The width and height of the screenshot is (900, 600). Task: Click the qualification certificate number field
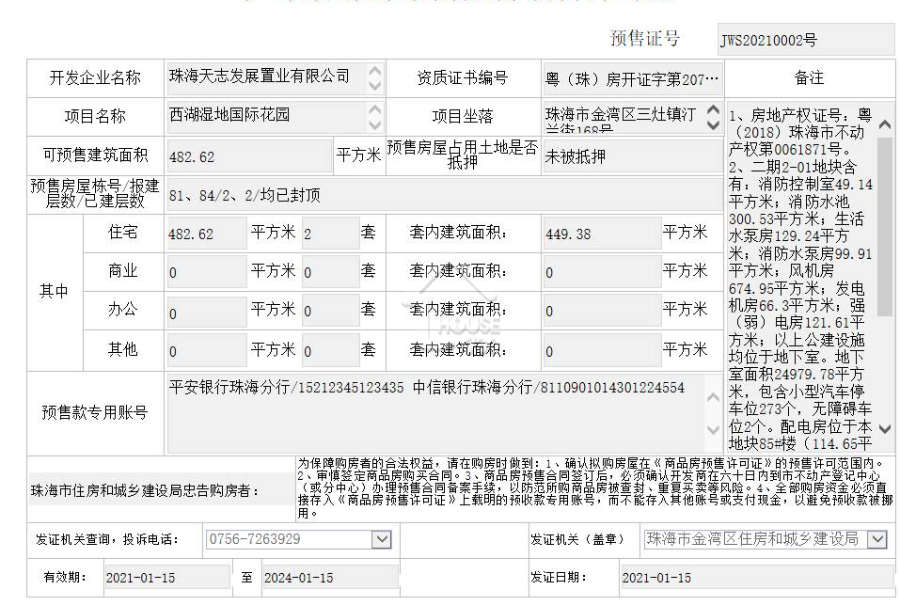[x=632, y=79]
